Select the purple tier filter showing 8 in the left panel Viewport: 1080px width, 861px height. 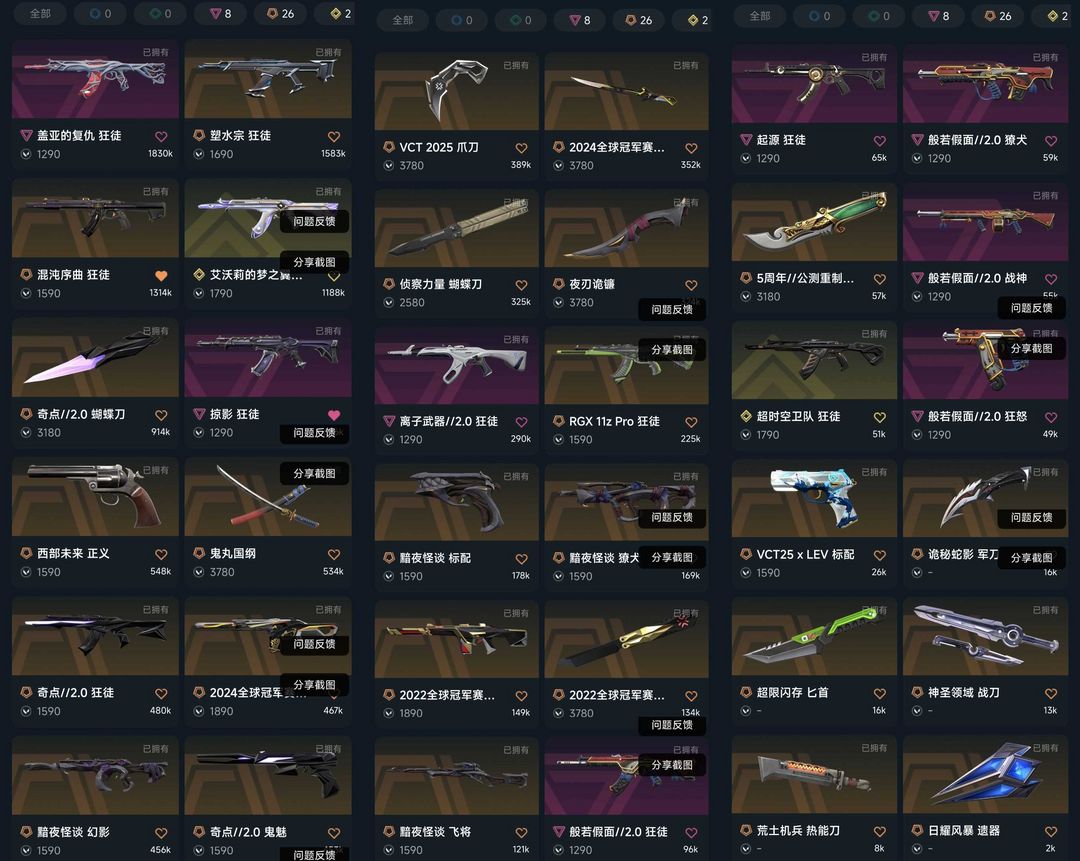click(x=221, y=13)
